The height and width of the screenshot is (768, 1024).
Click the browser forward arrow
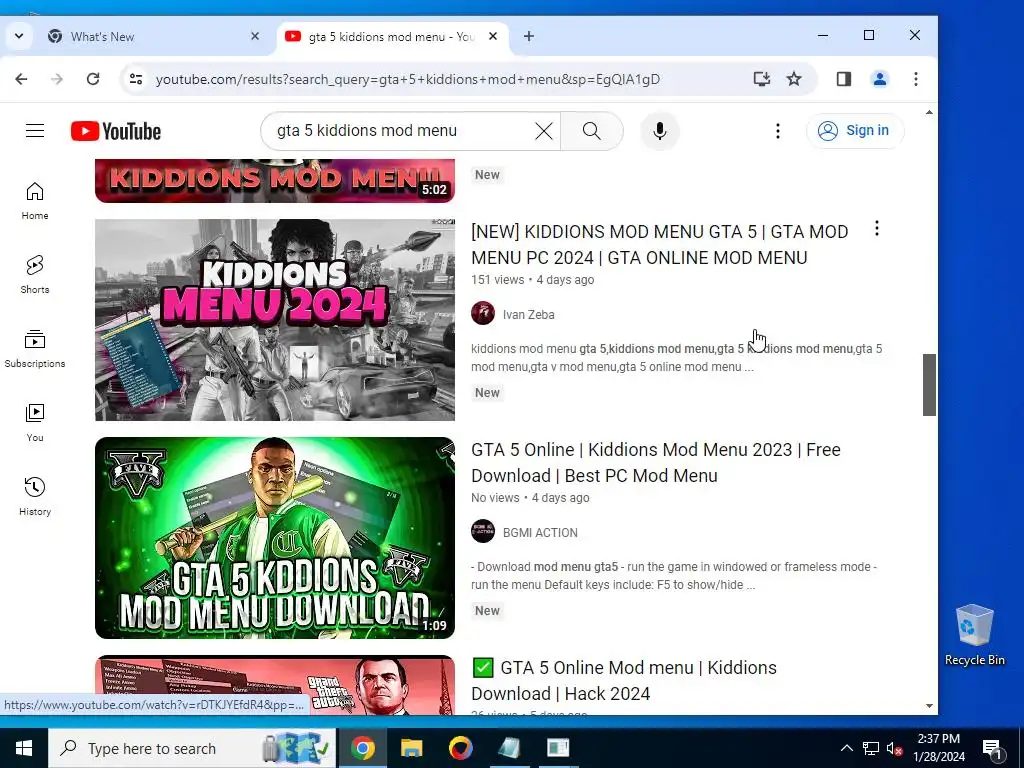click(x=57, y=79)
